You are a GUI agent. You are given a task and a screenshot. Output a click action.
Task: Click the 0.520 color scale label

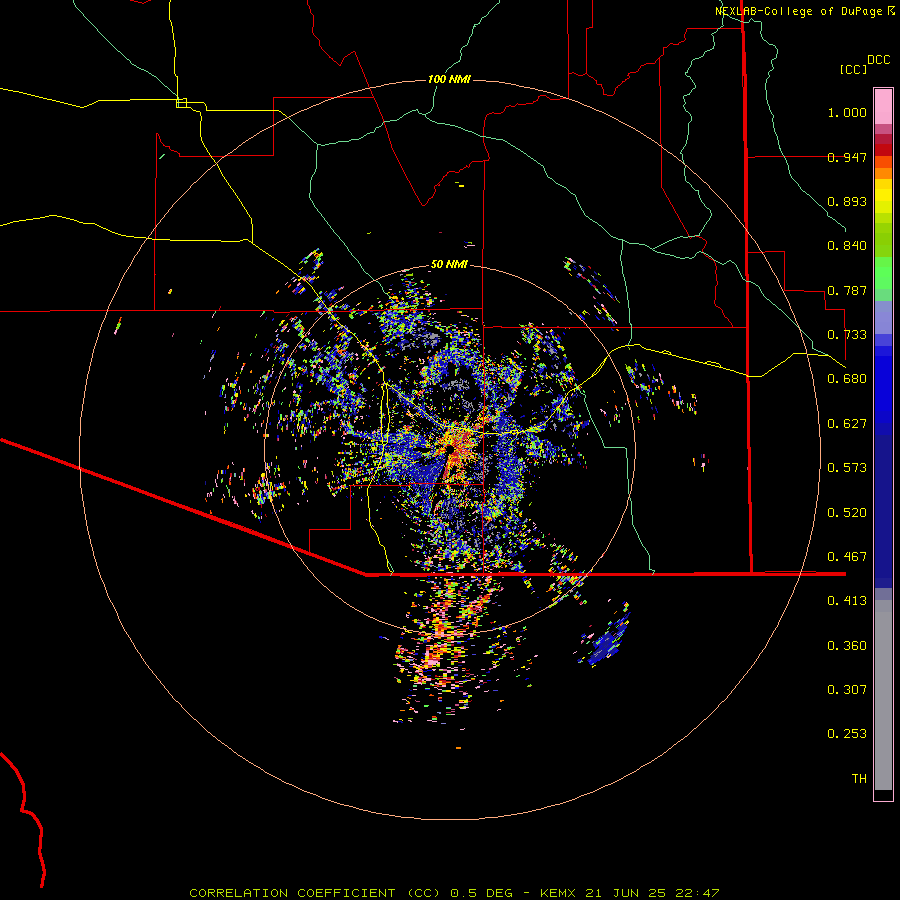tap(847, 513)
